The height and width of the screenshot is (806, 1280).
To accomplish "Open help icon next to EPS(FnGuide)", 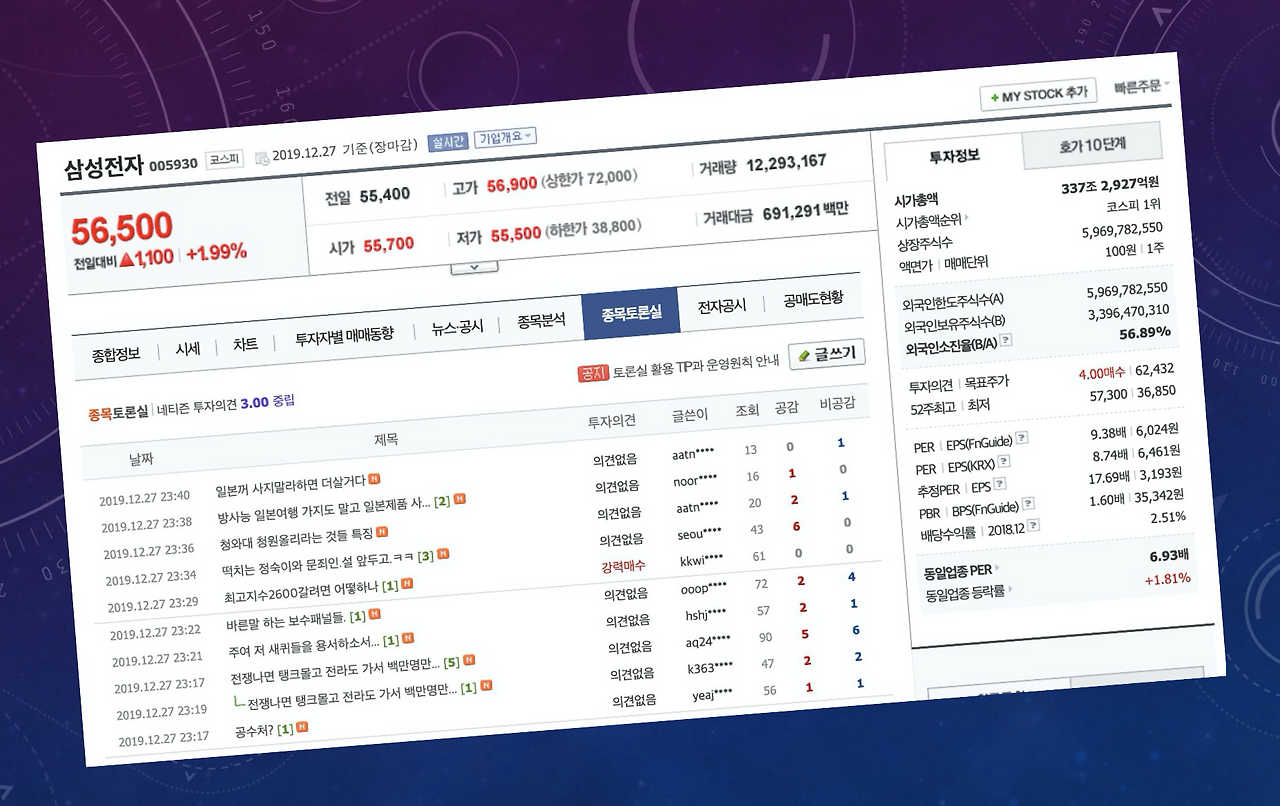I will 1022,439.
